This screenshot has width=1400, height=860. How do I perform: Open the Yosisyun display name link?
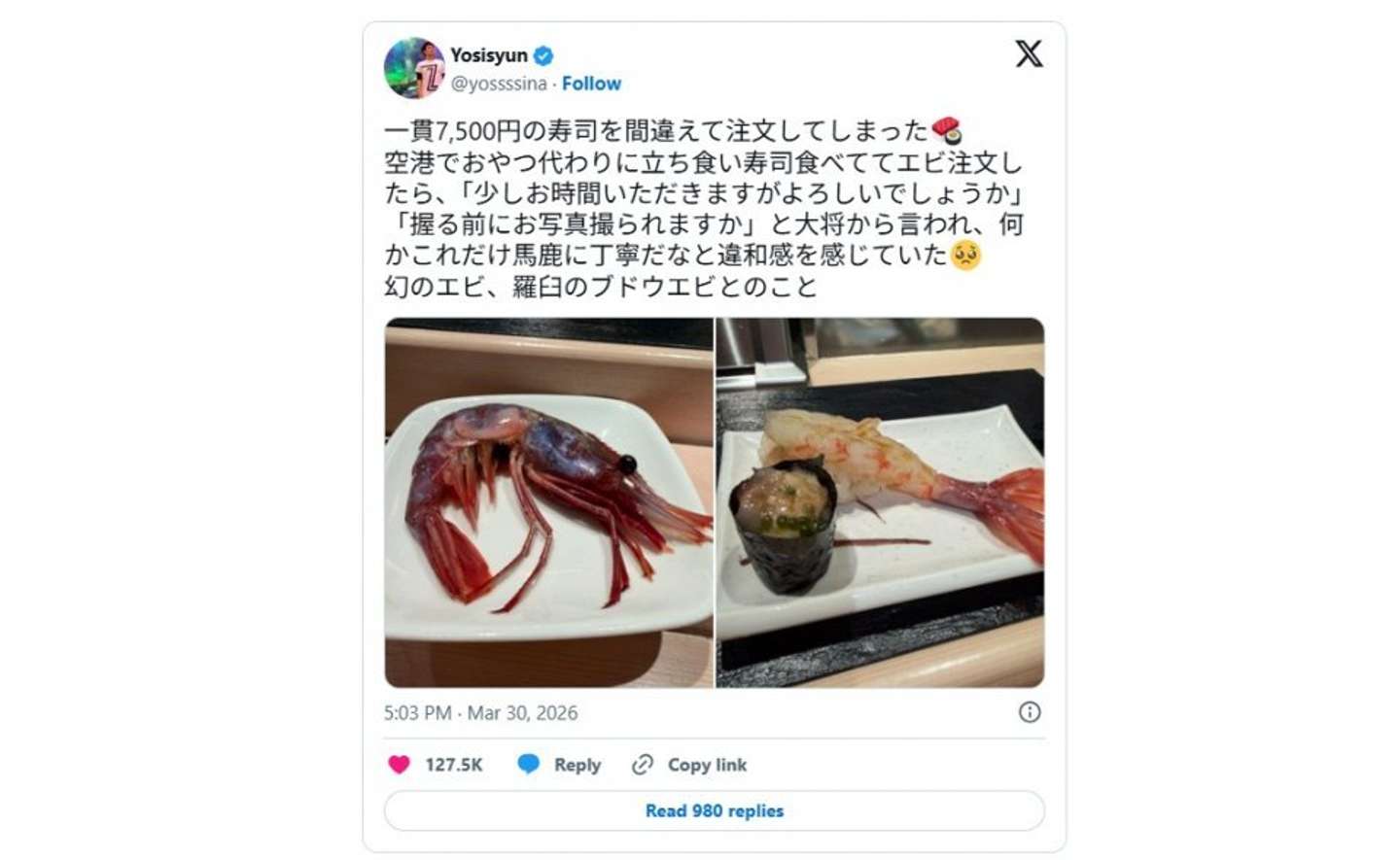[488, 55]
